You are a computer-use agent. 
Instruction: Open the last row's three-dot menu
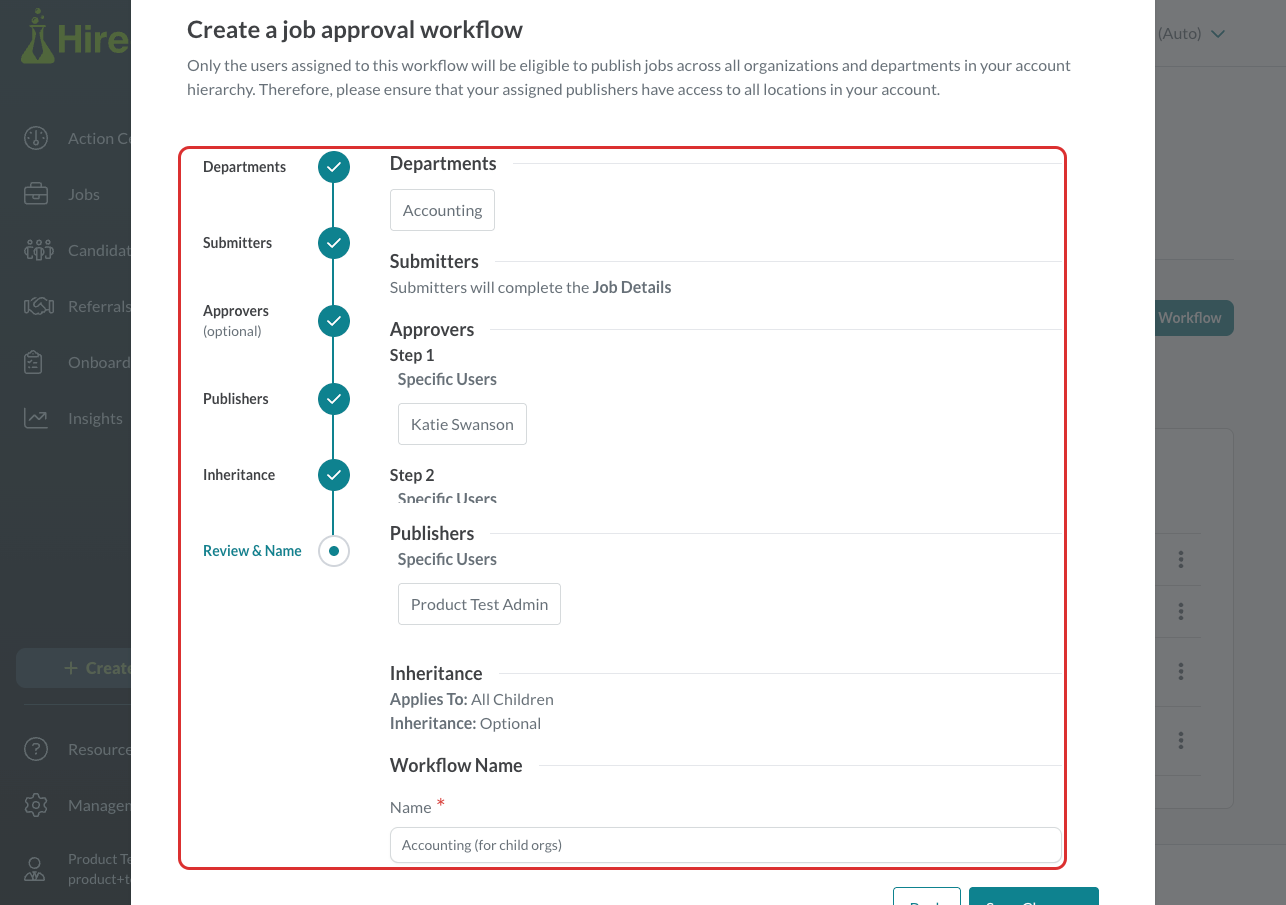[1181, 741]
